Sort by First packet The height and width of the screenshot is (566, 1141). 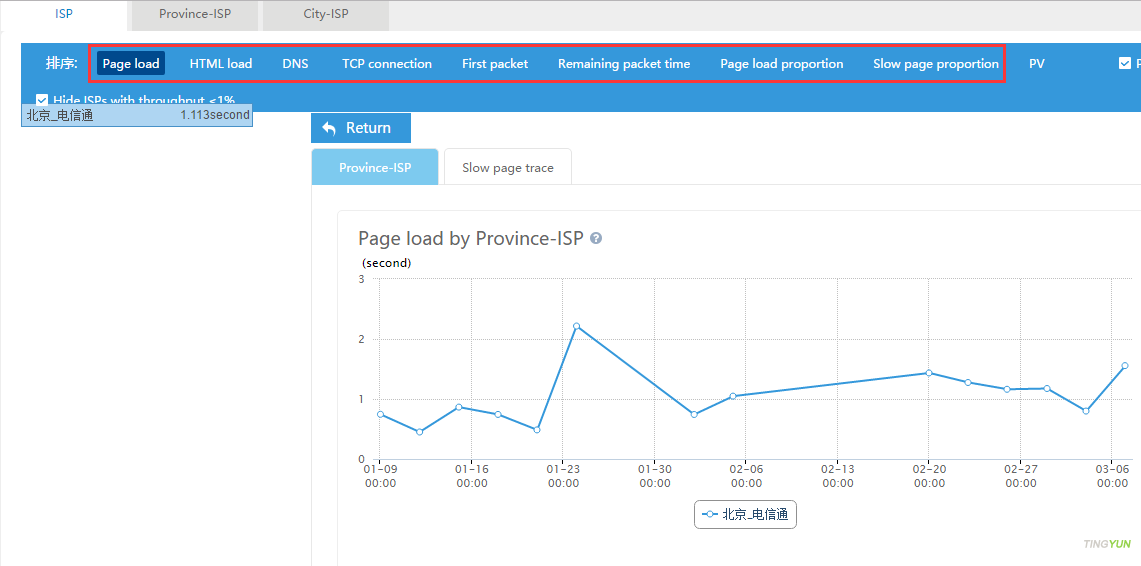pos(495,64)
